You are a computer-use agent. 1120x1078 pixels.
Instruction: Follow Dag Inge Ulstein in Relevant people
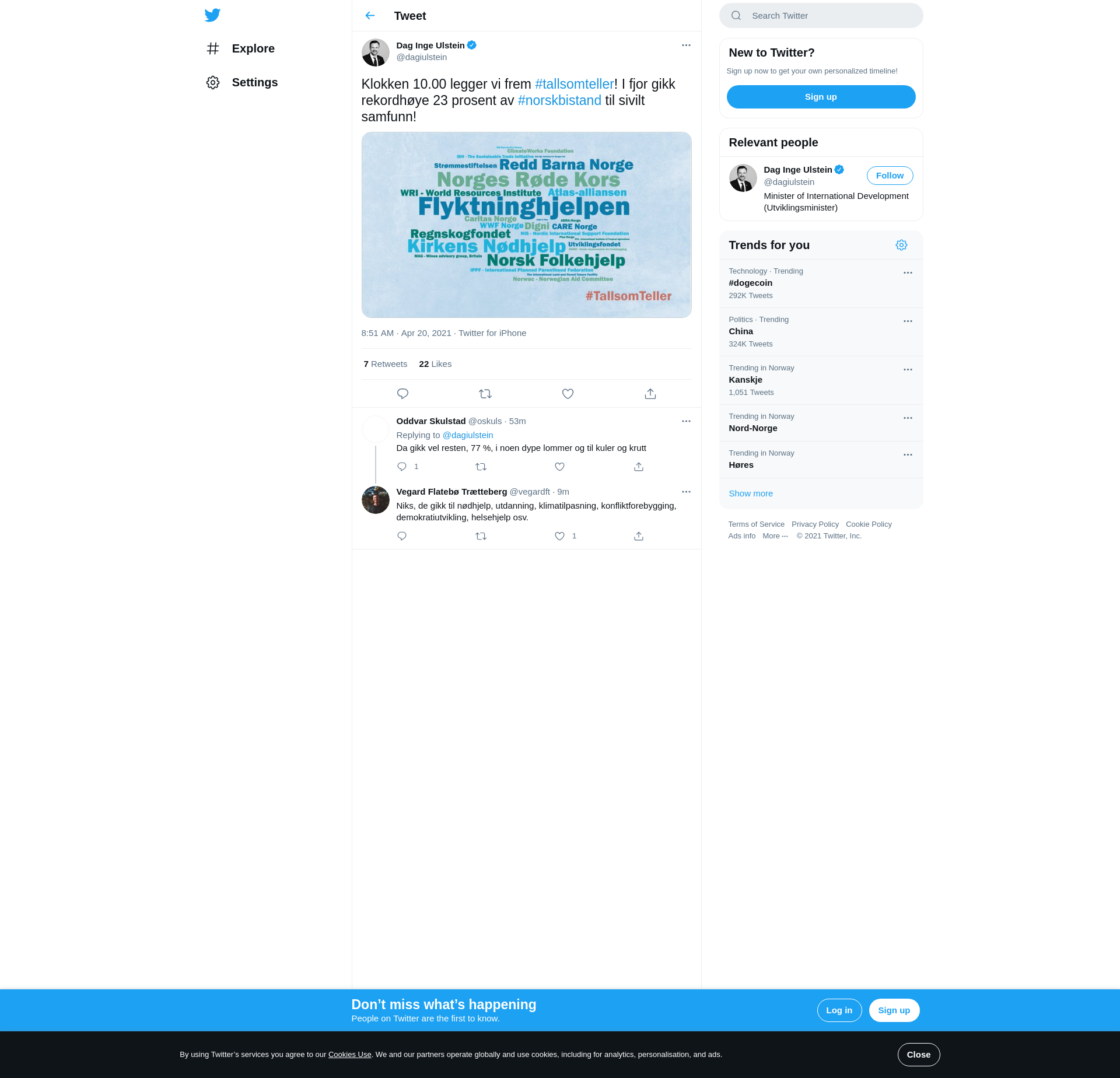coord(890,176)
